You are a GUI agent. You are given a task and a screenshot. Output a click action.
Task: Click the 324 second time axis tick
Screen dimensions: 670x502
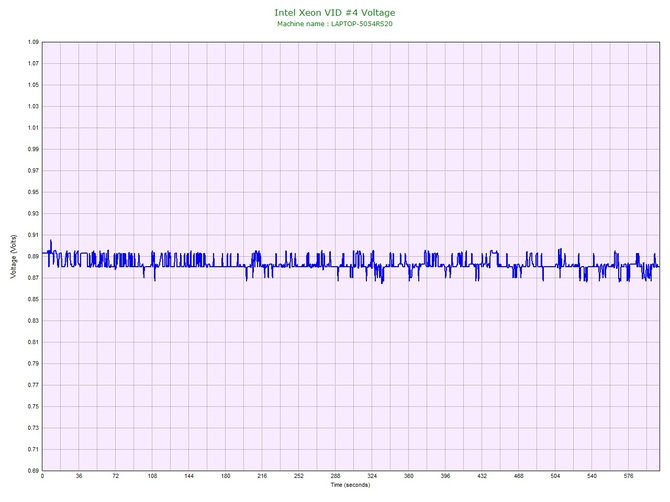[x=372, y=477]
